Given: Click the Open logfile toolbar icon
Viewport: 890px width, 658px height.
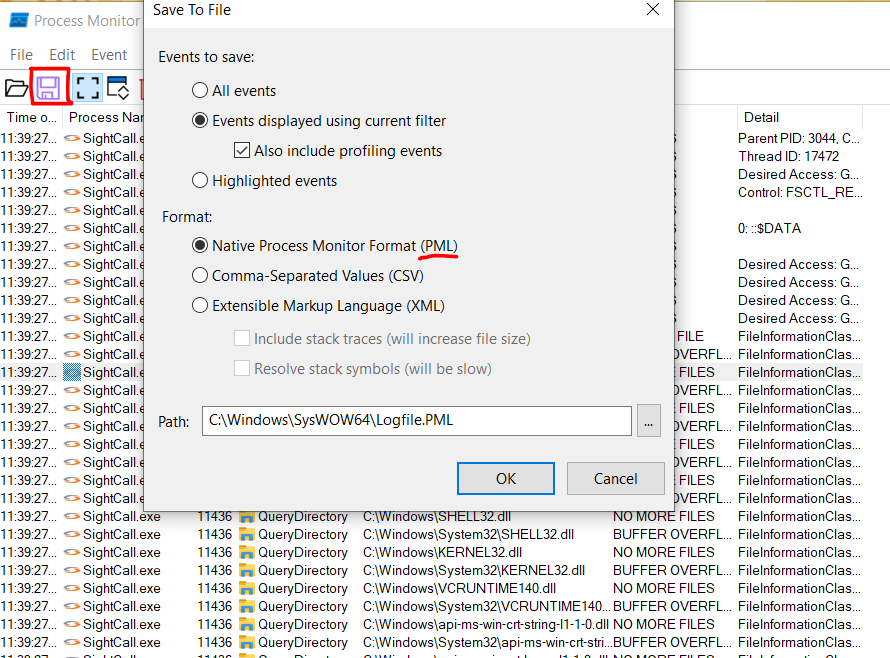Looking at the screenshot, I should click(18, 87).
